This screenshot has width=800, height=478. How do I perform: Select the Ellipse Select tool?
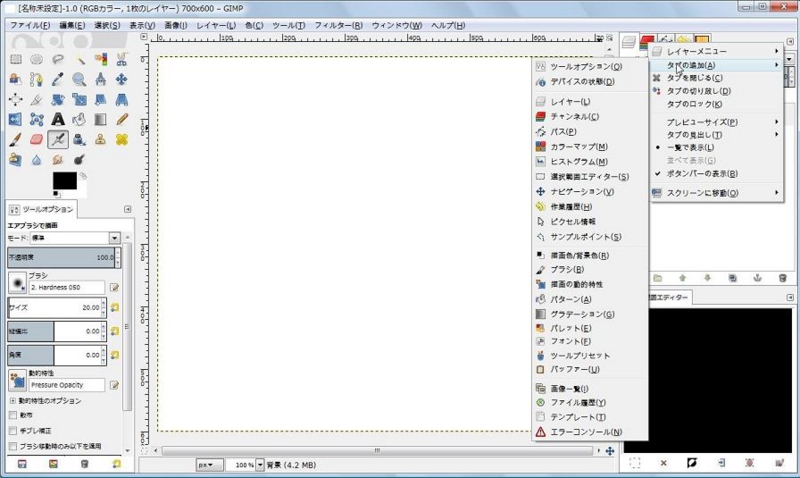(36, 59)
